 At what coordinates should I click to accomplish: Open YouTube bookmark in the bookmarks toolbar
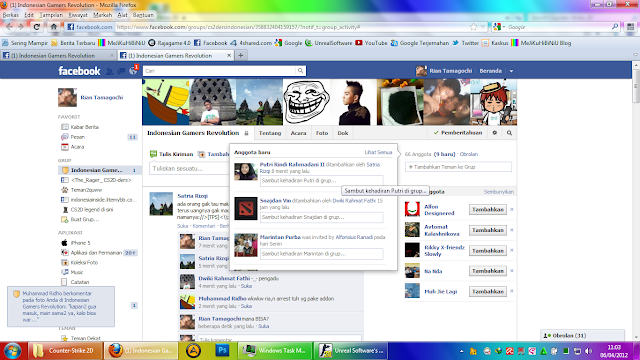(x=371, y=43)
